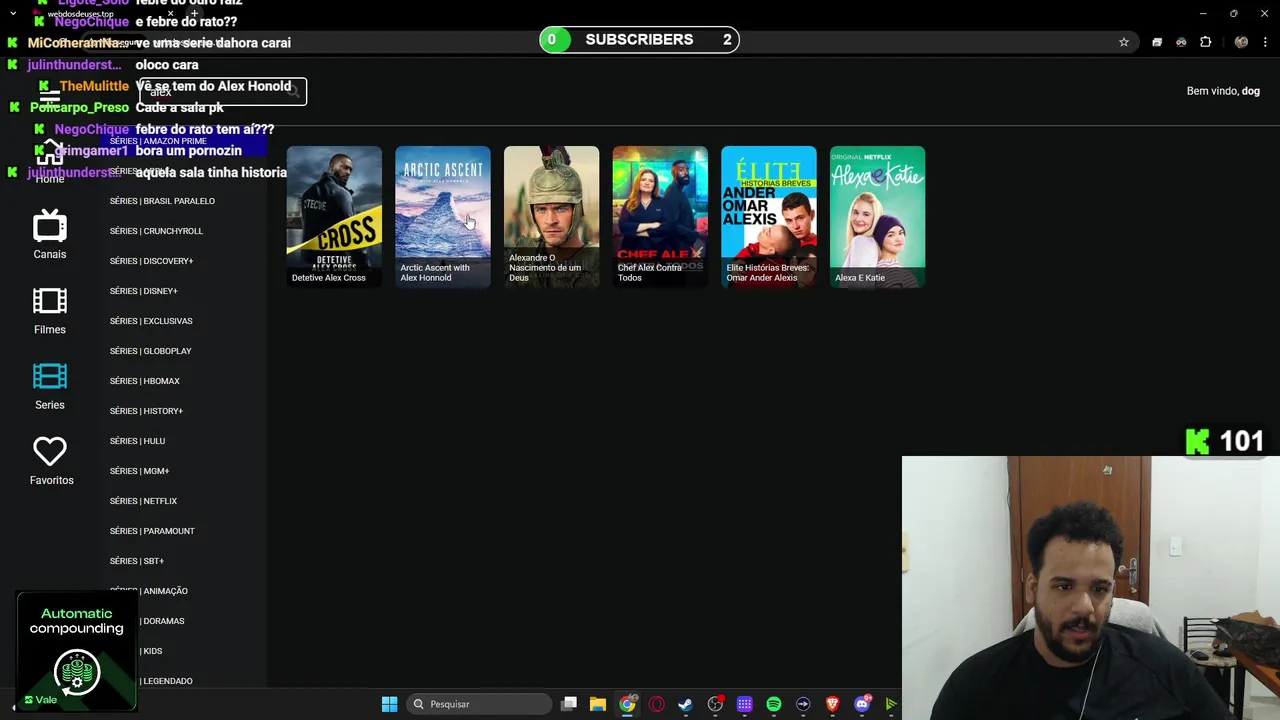Open Brave browser from the taskbar
Image resolution: width=1280 pixels, height=720 pixels.
pyautogui.click(x=832, y=704)
